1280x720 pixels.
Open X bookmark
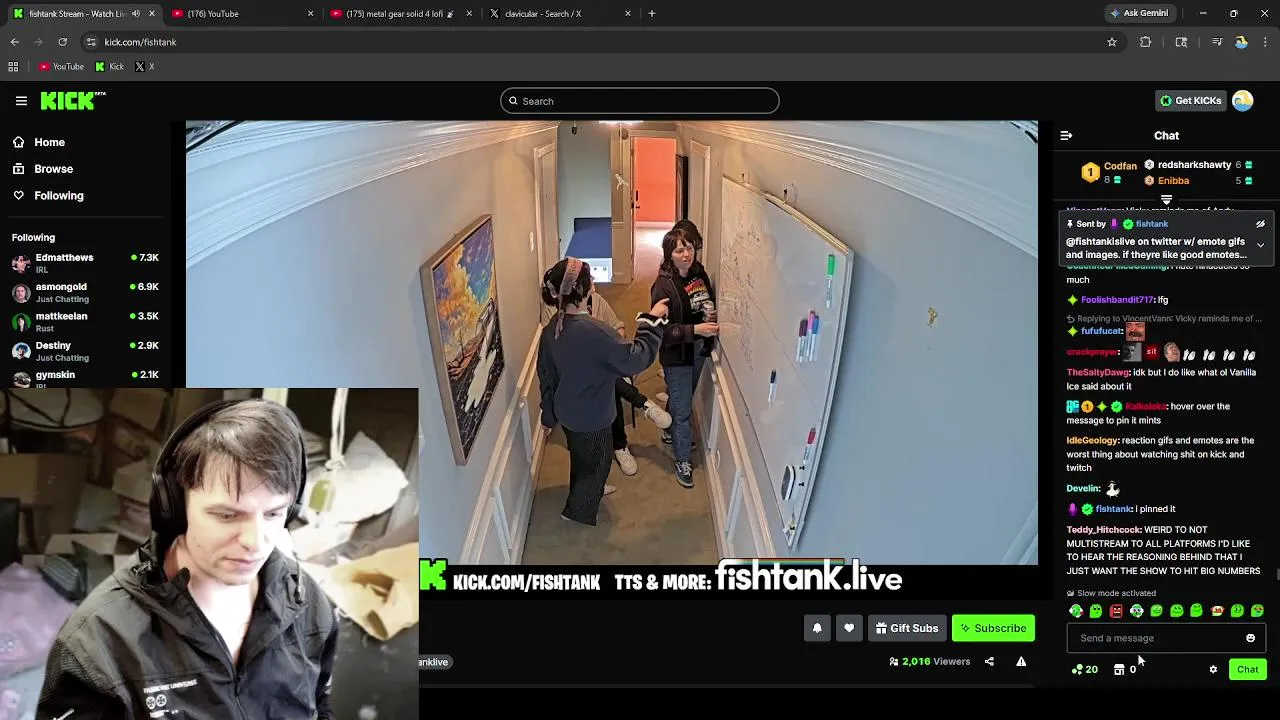(x=145, y=67)
